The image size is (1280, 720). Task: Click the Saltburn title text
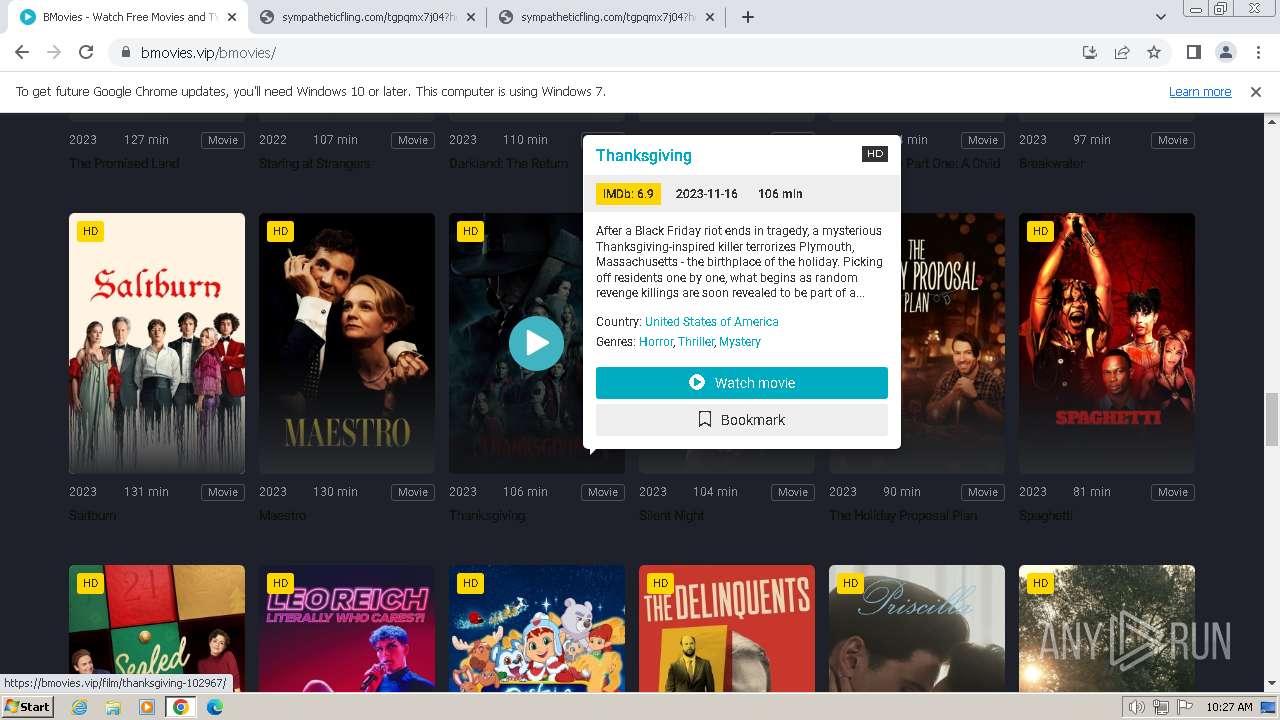pos(92,516)
